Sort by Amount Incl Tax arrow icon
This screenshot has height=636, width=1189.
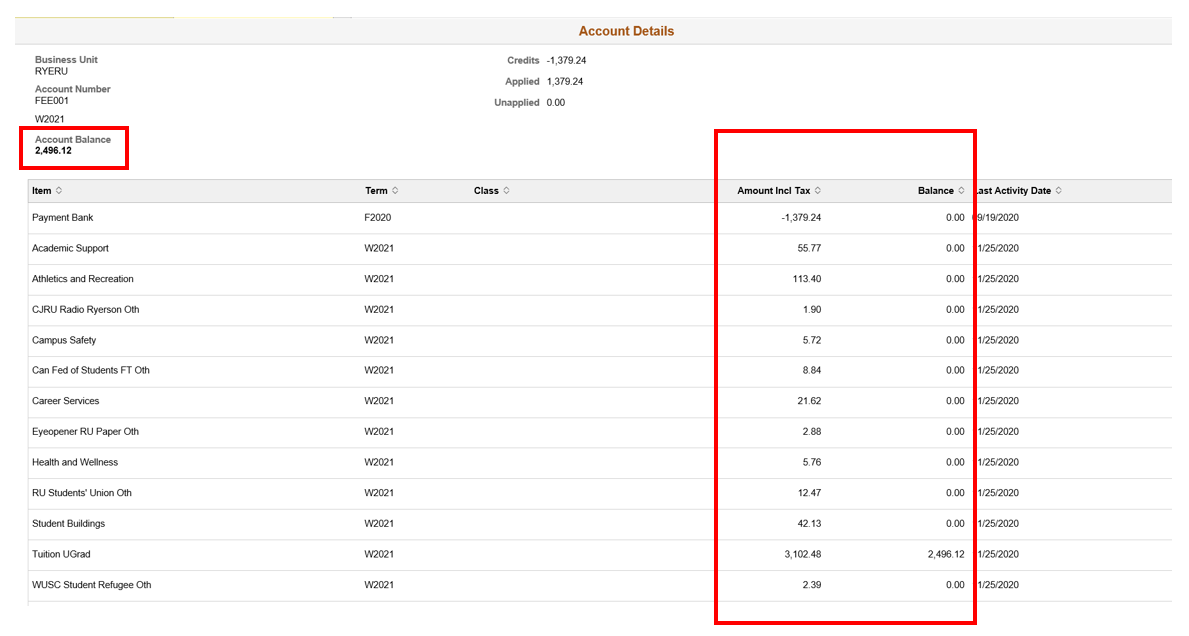(x=817, y=190)
